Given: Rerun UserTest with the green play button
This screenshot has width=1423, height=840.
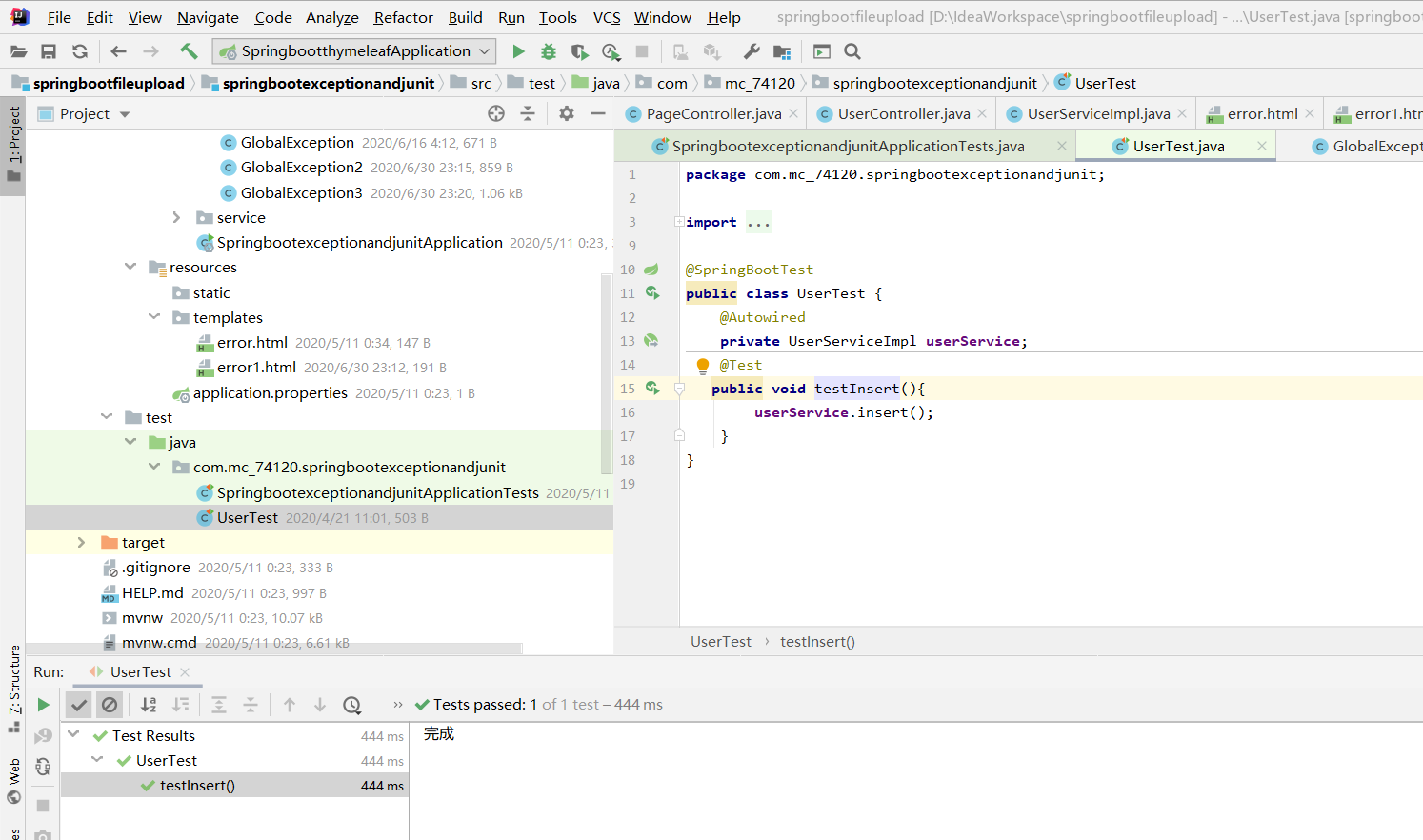Looking at the screenshot, I should pyautogui.click(x=43, y=705).
